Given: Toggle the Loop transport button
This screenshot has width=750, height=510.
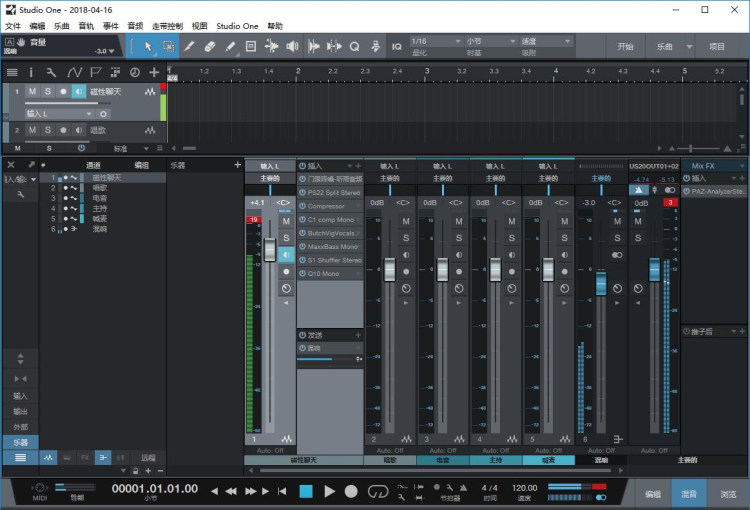Looking at the screenshot, I should pyautogui.click(x=378, y=491).
